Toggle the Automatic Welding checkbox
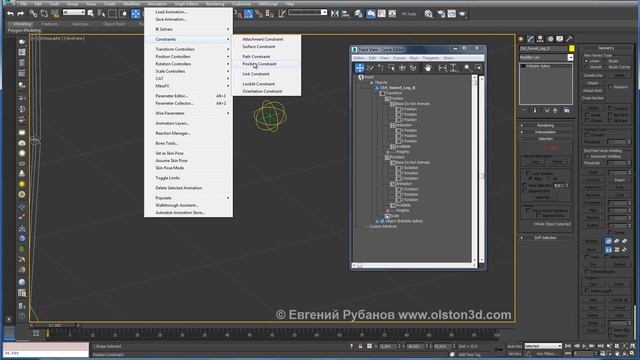 (x=587, y=156)
